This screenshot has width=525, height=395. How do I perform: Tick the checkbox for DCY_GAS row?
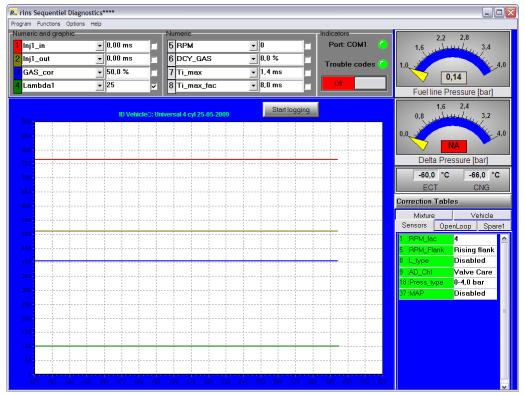tap(308, 60)
